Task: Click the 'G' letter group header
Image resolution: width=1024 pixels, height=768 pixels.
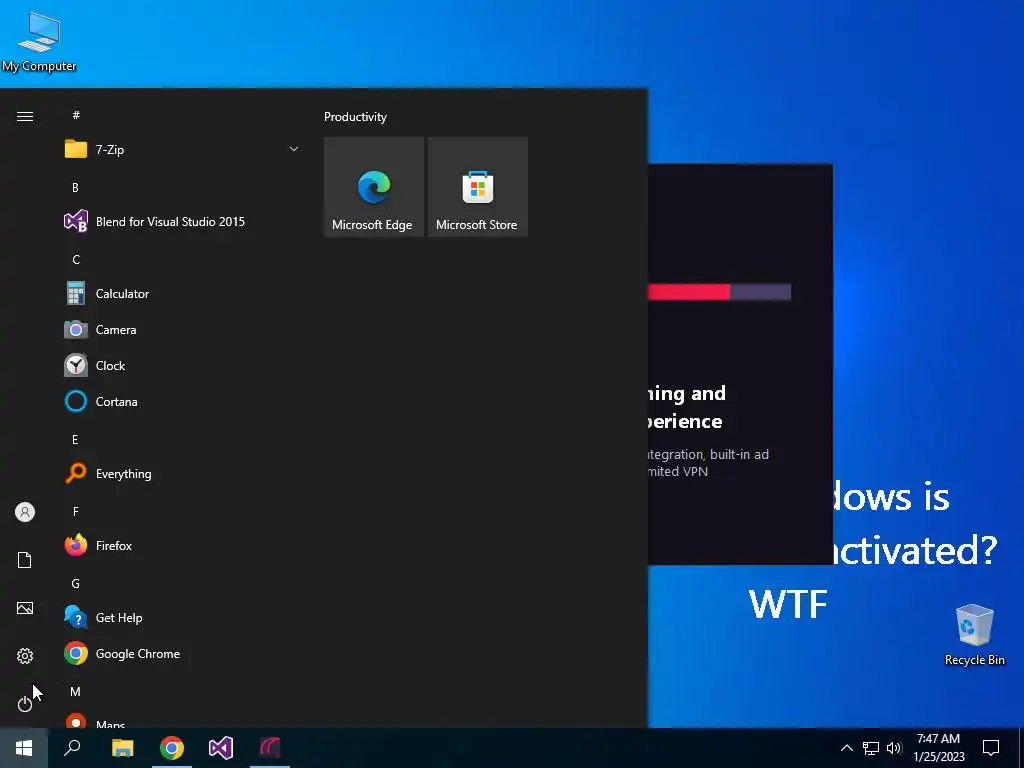Action: [x=76, y=584]
